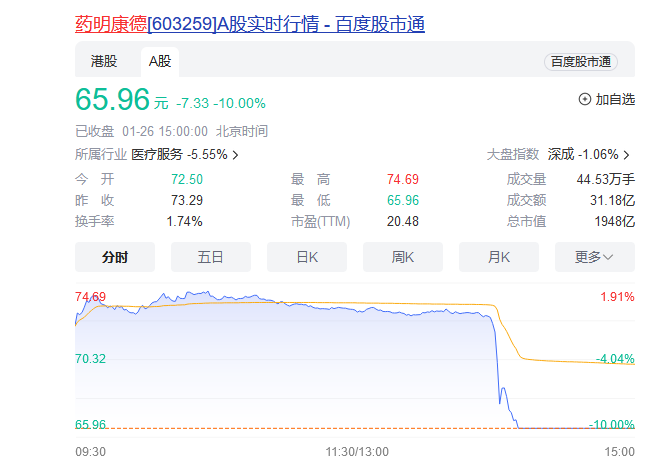Click the change value -7.33

click(x=193, y=103)
